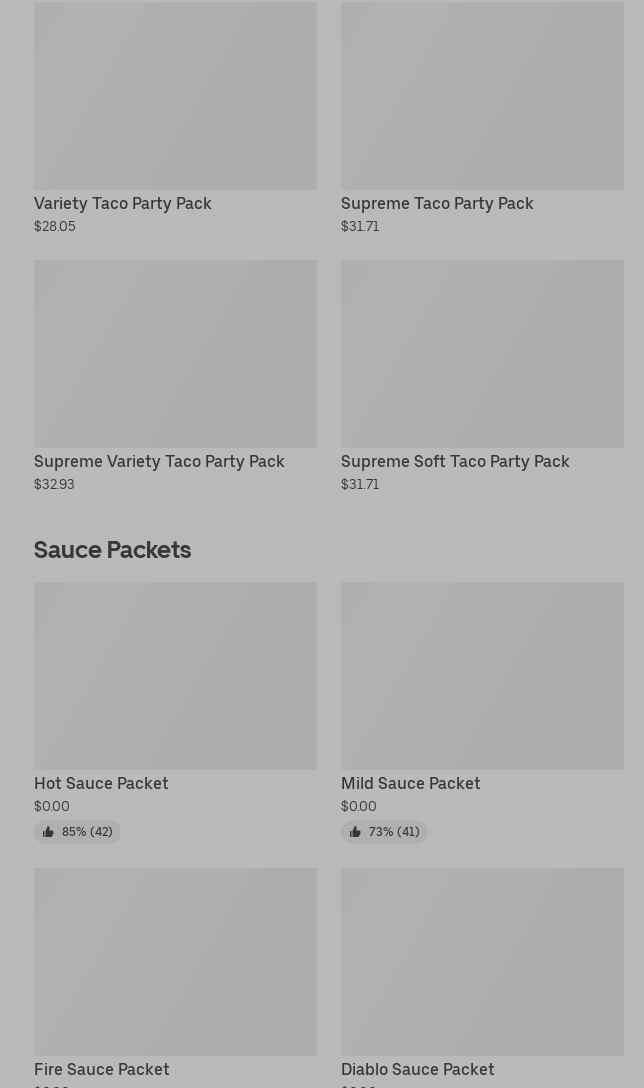Screen dimensions: 644x1088
Task: Choose the Fire Sauce Packet image
Action: pos(175,961)
